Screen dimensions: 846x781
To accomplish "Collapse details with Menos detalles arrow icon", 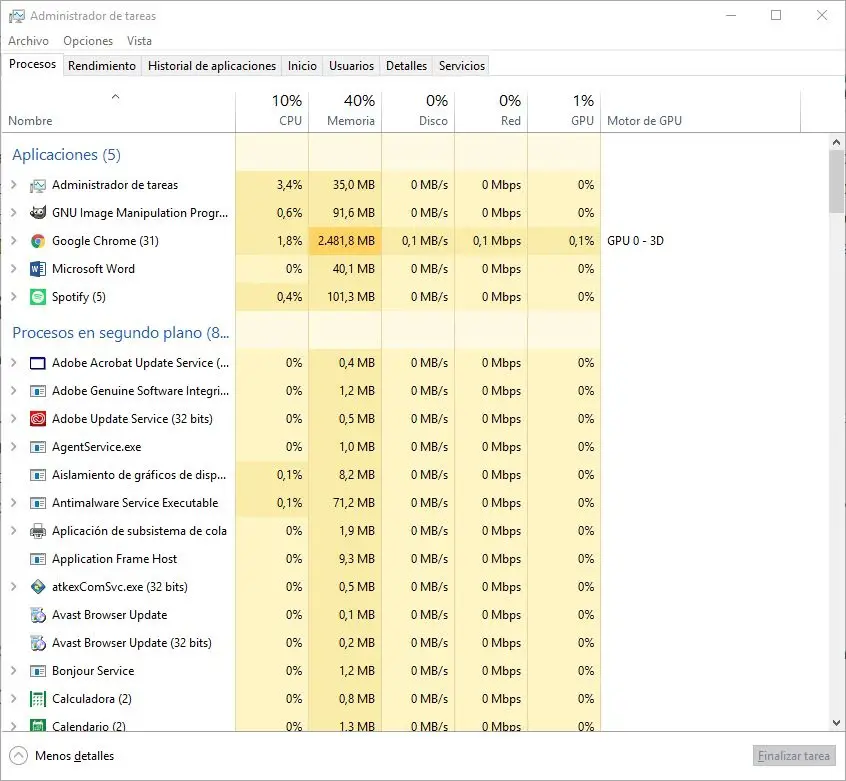I will pyautogui.click(x=18, y=756).
